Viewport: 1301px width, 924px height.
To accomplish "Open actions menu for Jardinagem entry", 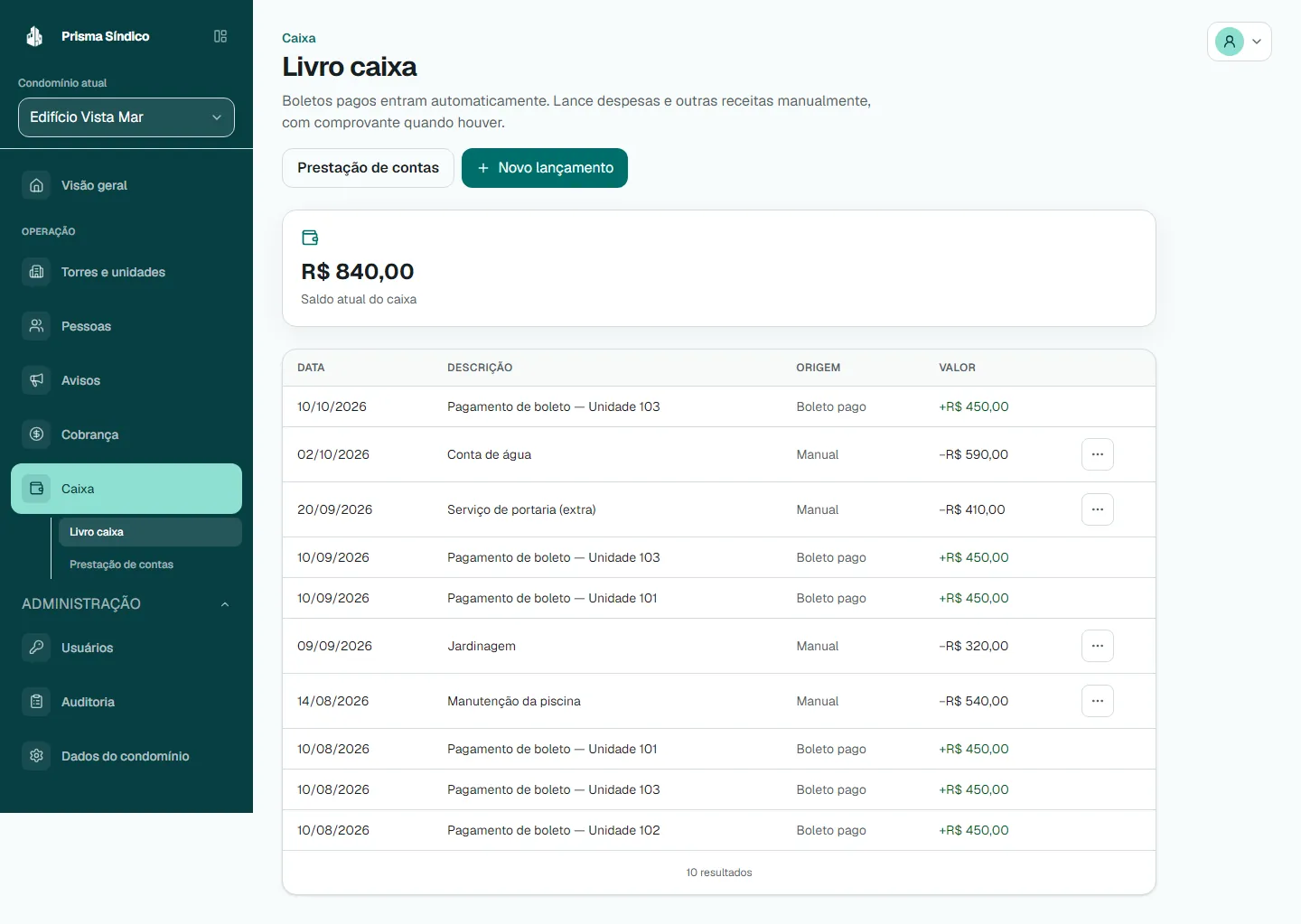I will tap(1098, 646).
